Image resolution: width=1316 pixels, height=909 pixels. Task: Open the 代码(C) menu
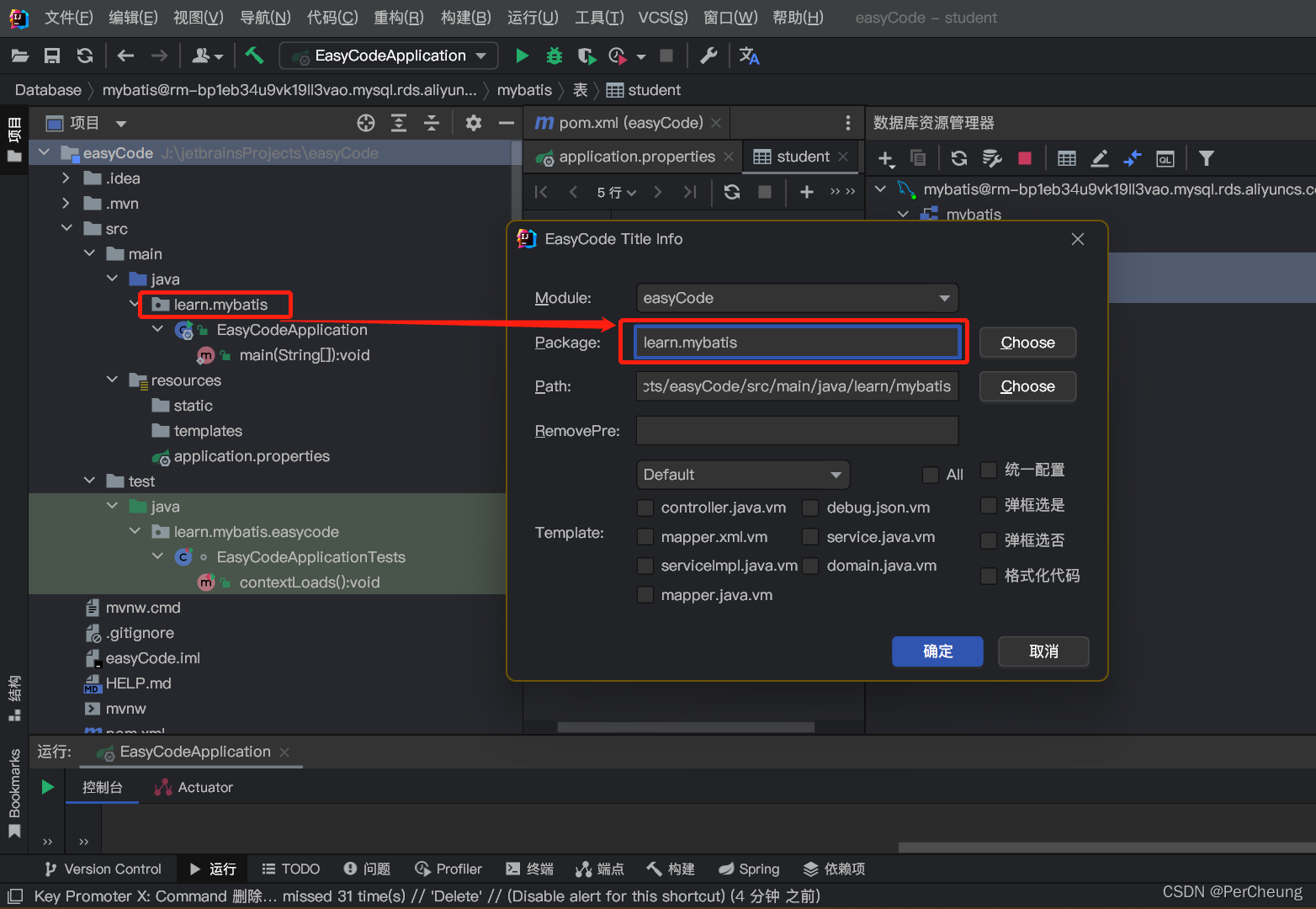[x=332, y=18]
